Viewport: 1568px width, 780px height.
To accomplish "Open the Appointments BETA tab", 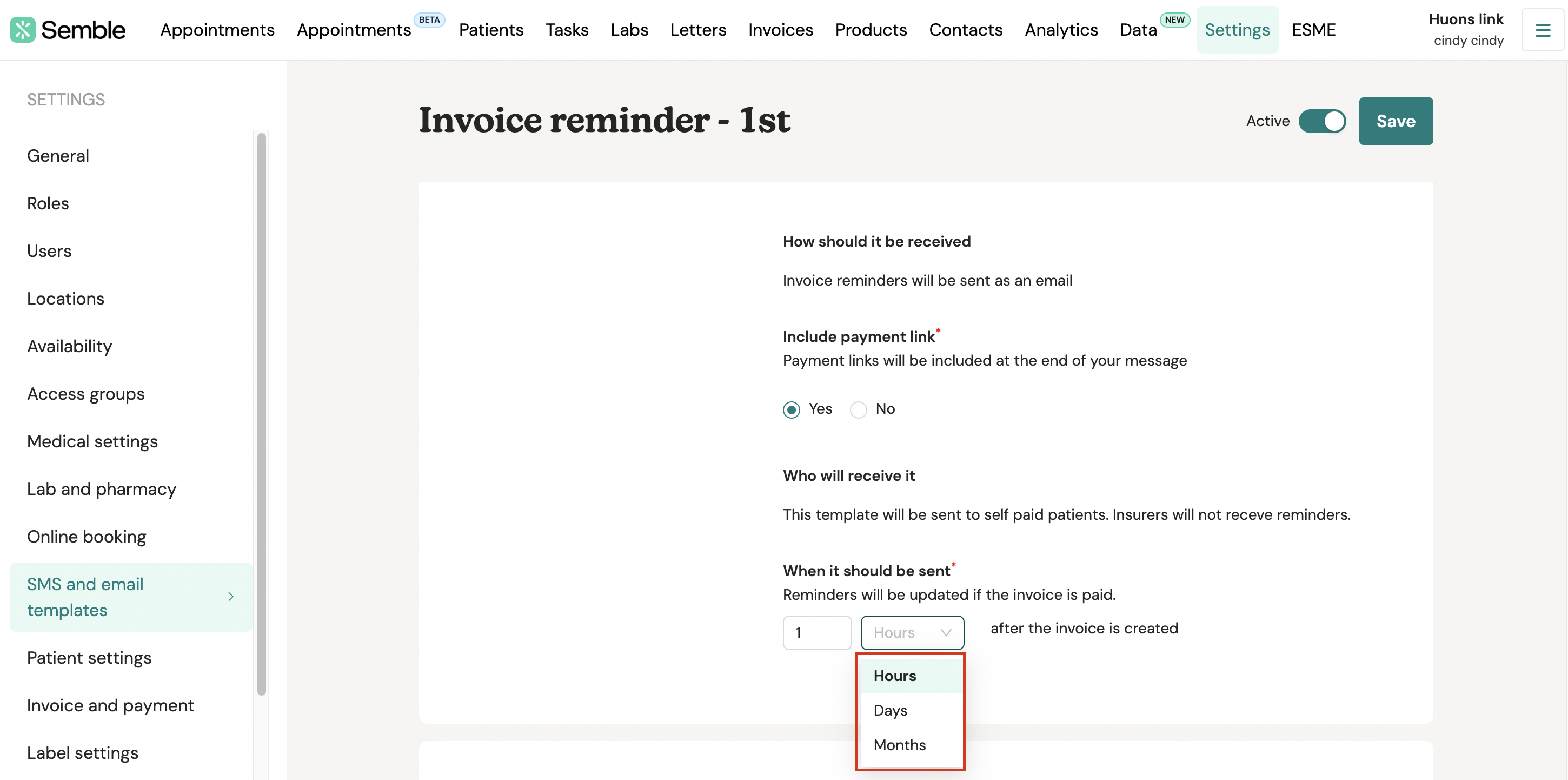I will coord(354,30).
